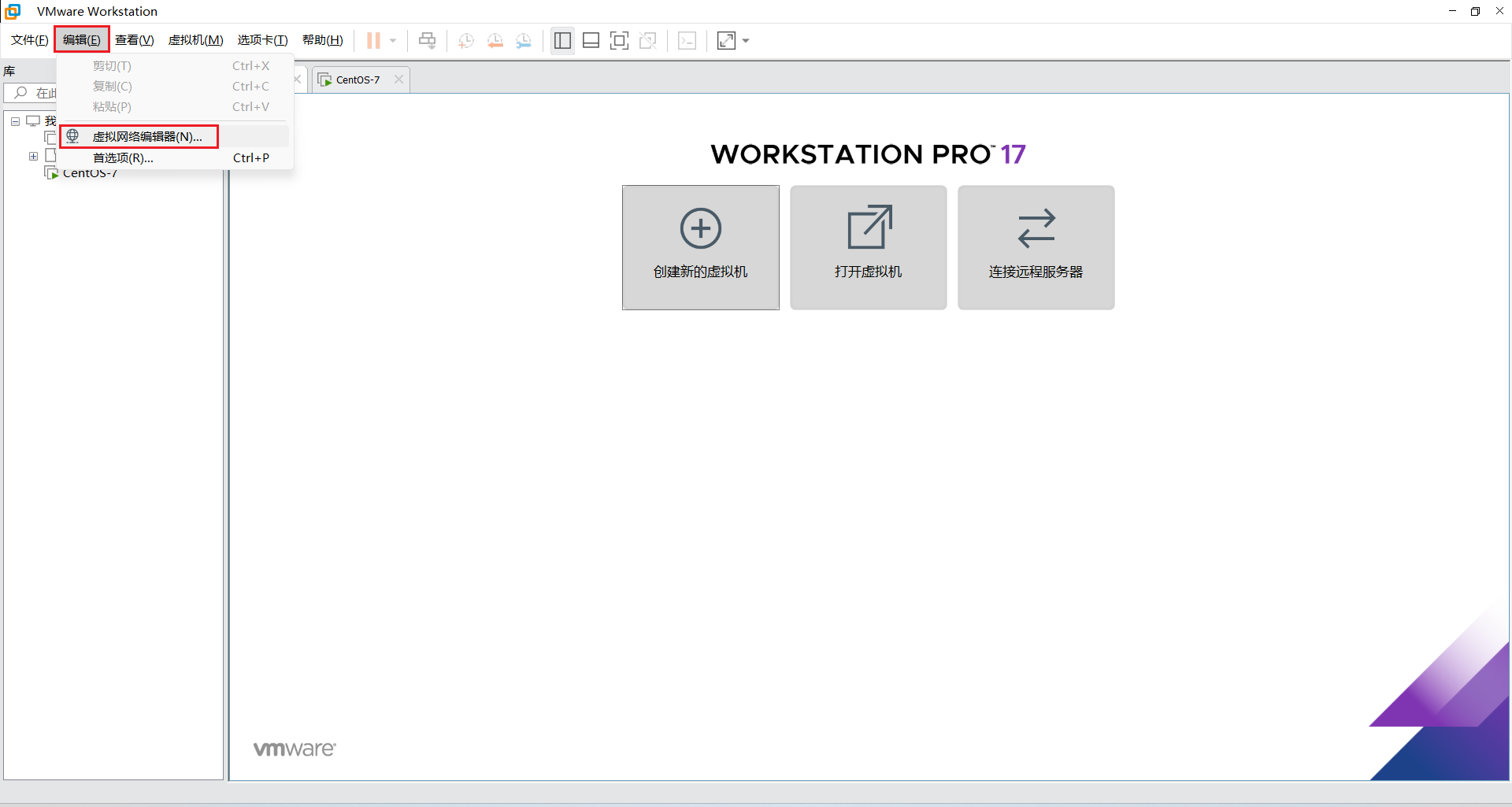Select the 复制(C) menu entry
The image size is (1512, 807).
point(175,87)
